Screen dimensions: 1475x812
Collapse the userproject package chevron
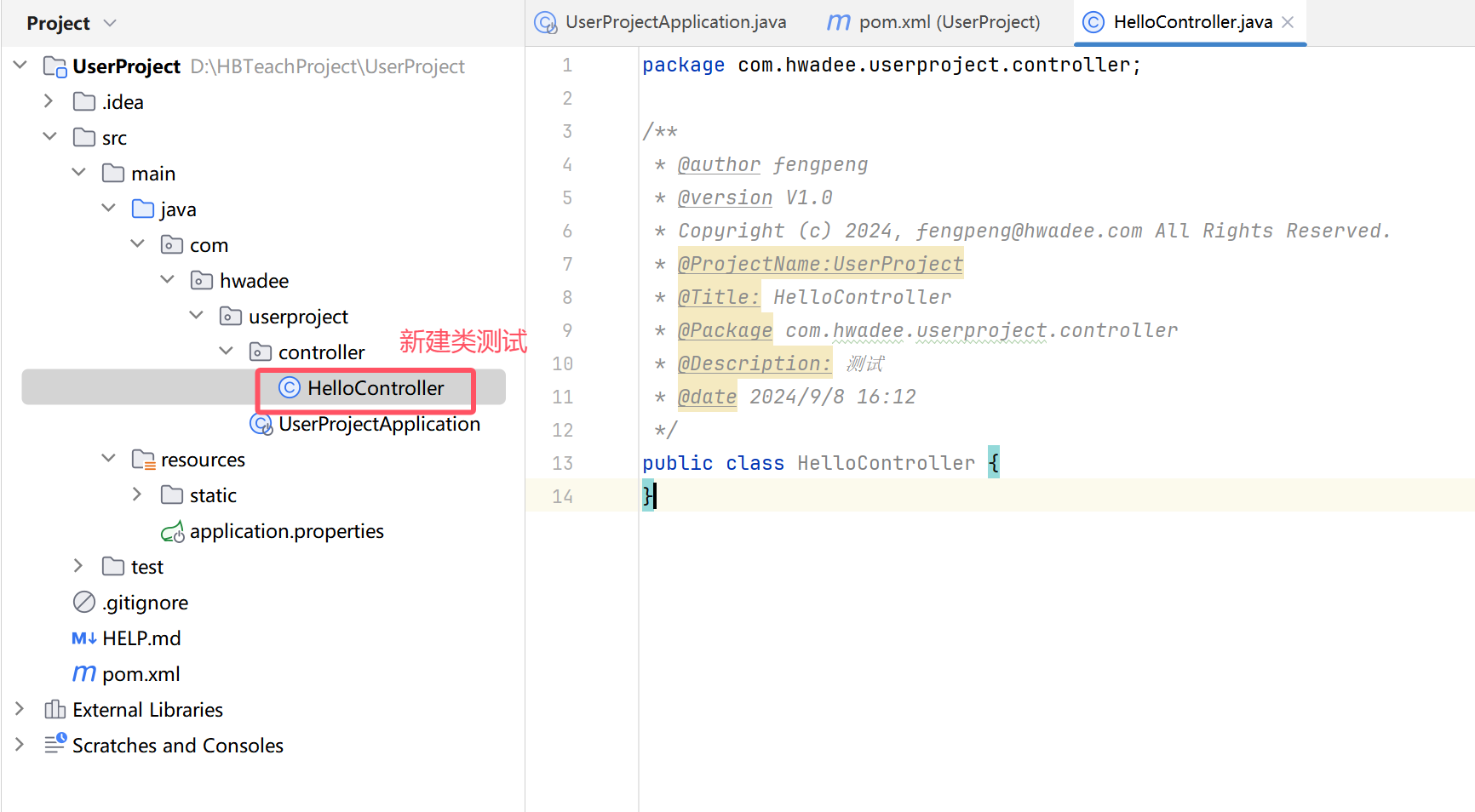196,315
